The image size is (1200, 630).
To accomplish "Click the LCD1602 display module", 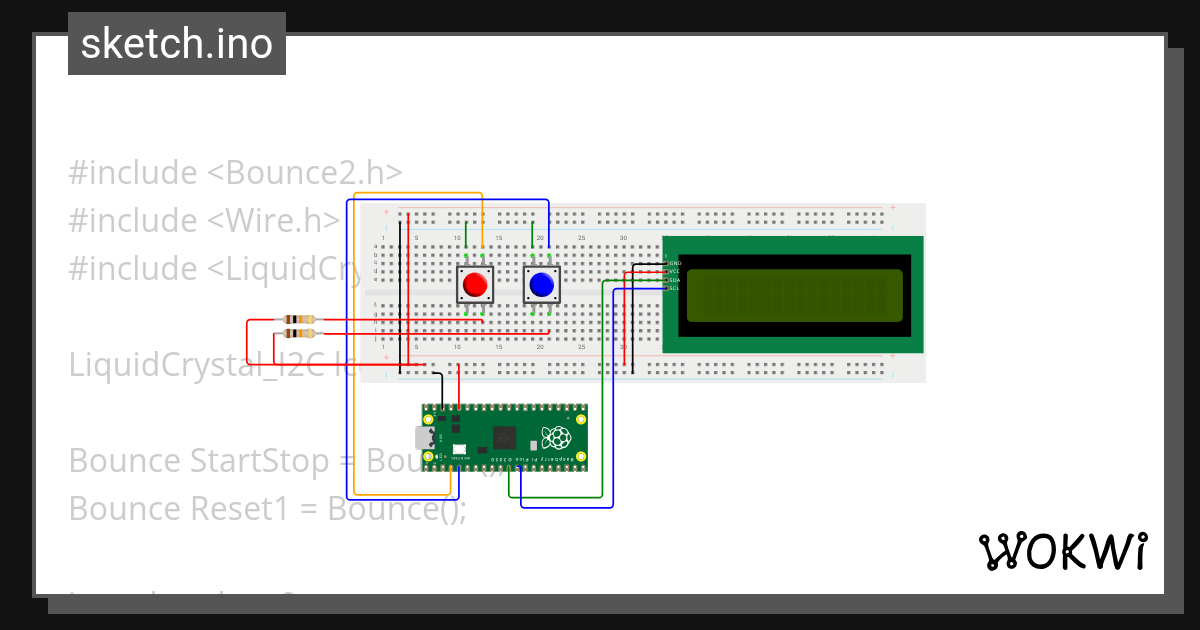I will click(x=795, y=293).
